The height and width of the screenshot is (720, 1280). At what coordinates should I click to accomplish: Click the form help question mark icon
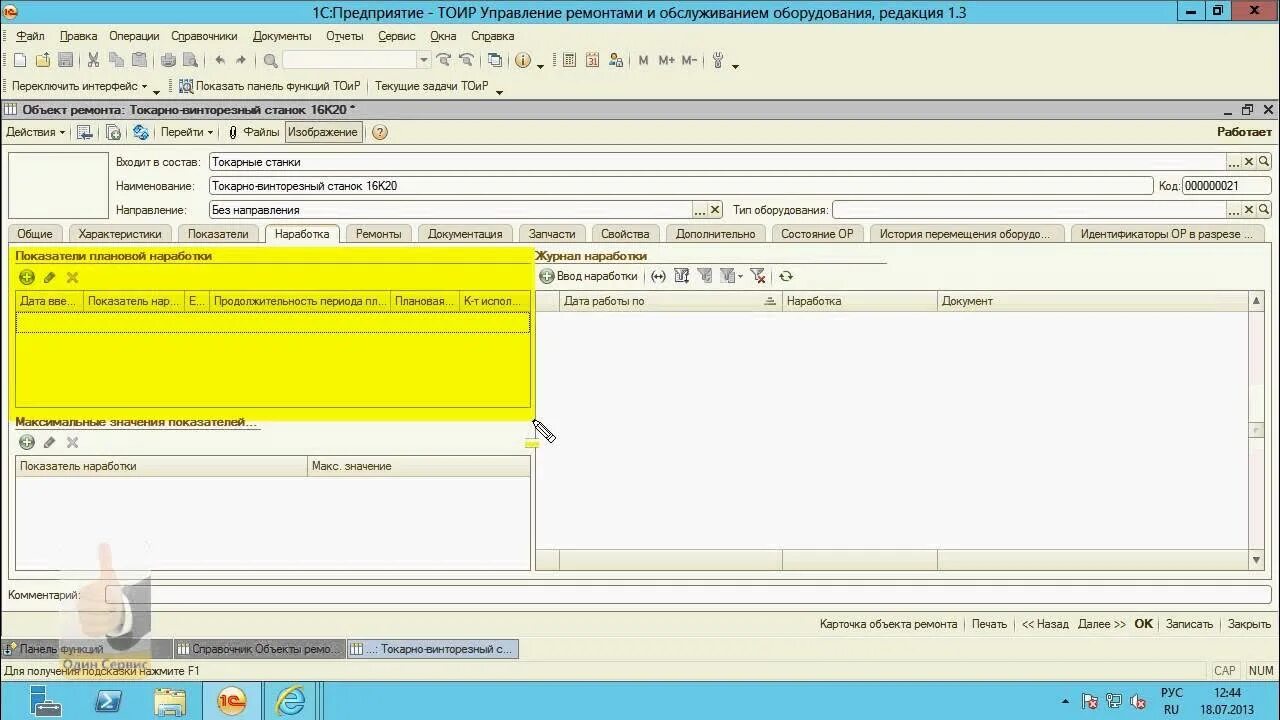tap(380, 132)
